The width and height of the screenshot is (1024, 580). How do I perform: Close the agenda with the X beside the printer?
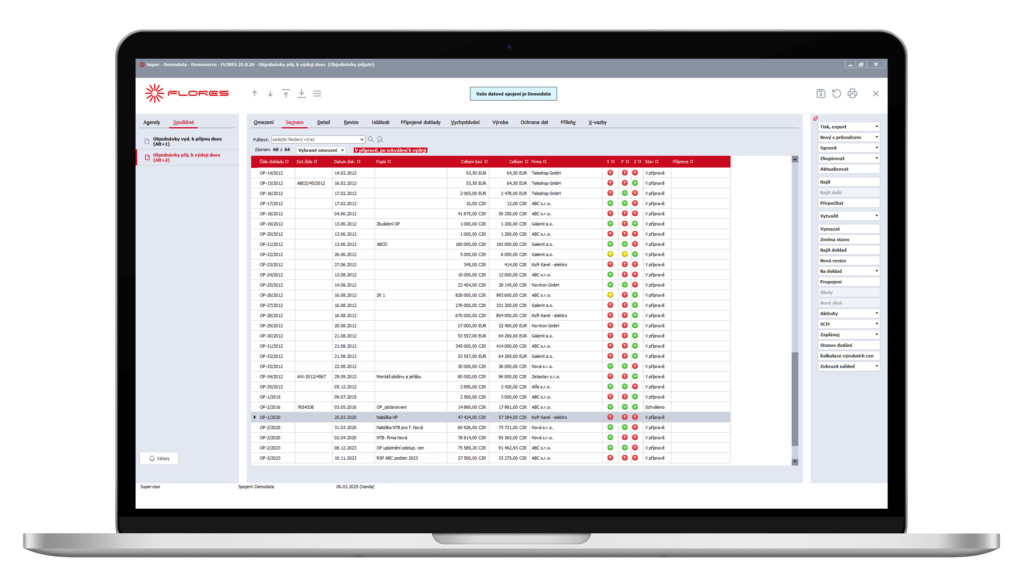[x=876, y=93]
